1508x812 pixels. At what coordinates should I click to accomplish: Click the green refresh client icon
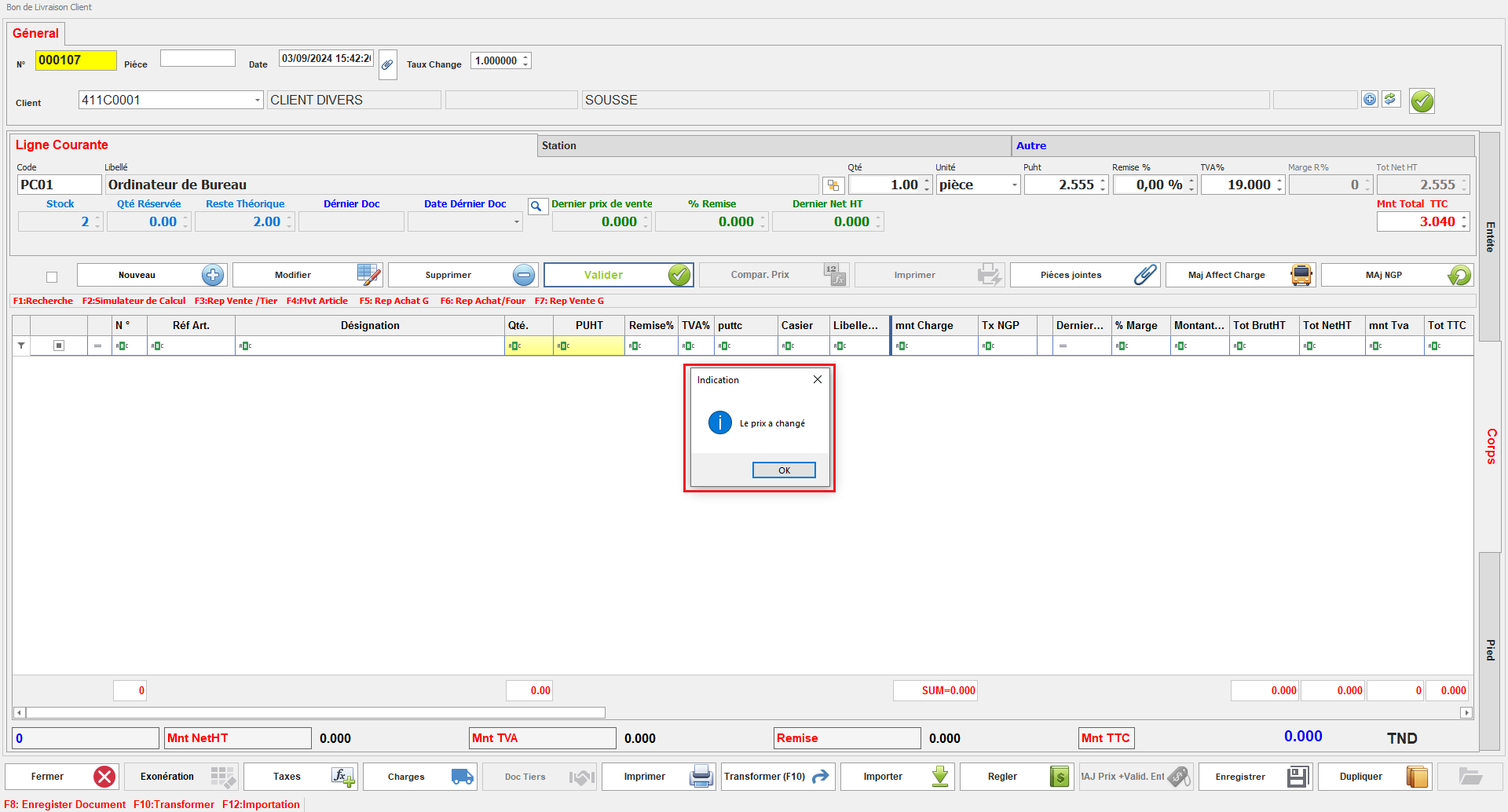[1390, 99]
